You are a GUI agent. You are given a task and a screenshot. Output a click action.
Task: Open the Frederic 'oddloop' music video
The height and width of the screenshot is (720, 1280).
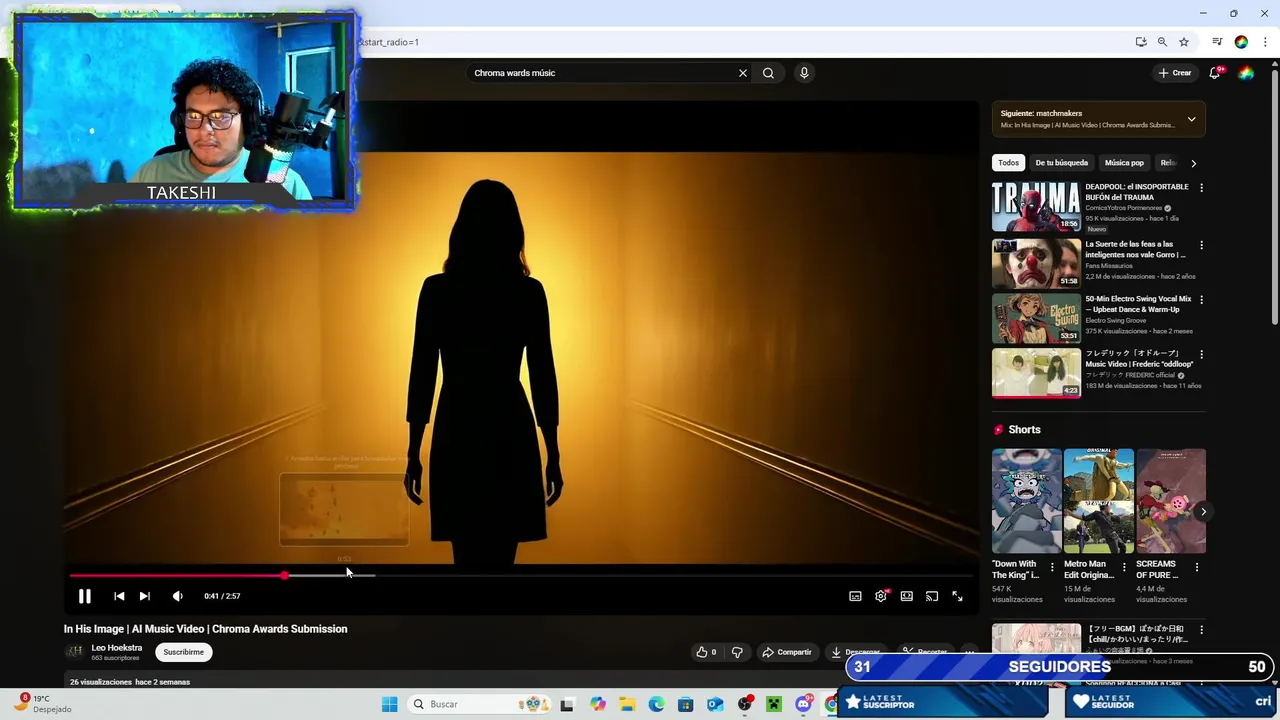pyautogui.click(x=1036, y=373)
